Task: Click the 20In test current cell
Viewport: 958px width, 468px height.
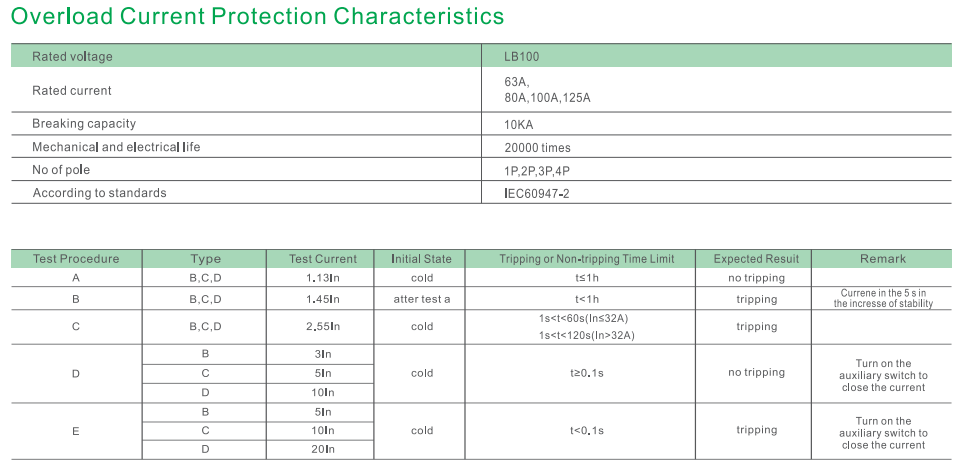Action: [323, 450]
